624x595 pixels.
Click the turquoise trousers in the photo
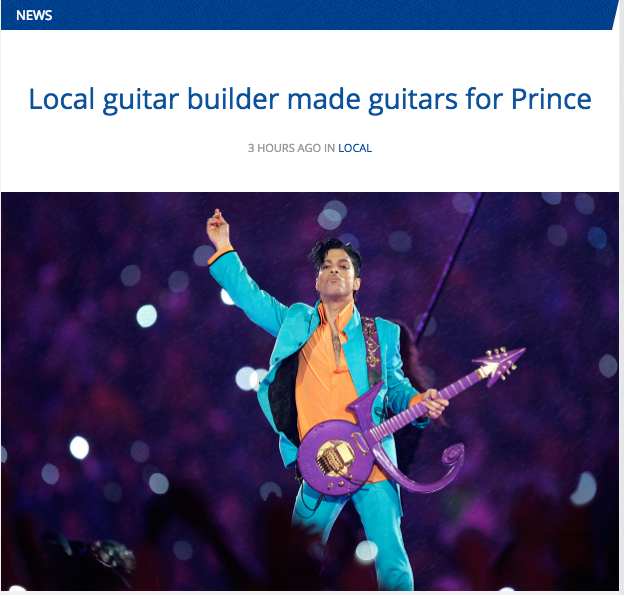356,533
